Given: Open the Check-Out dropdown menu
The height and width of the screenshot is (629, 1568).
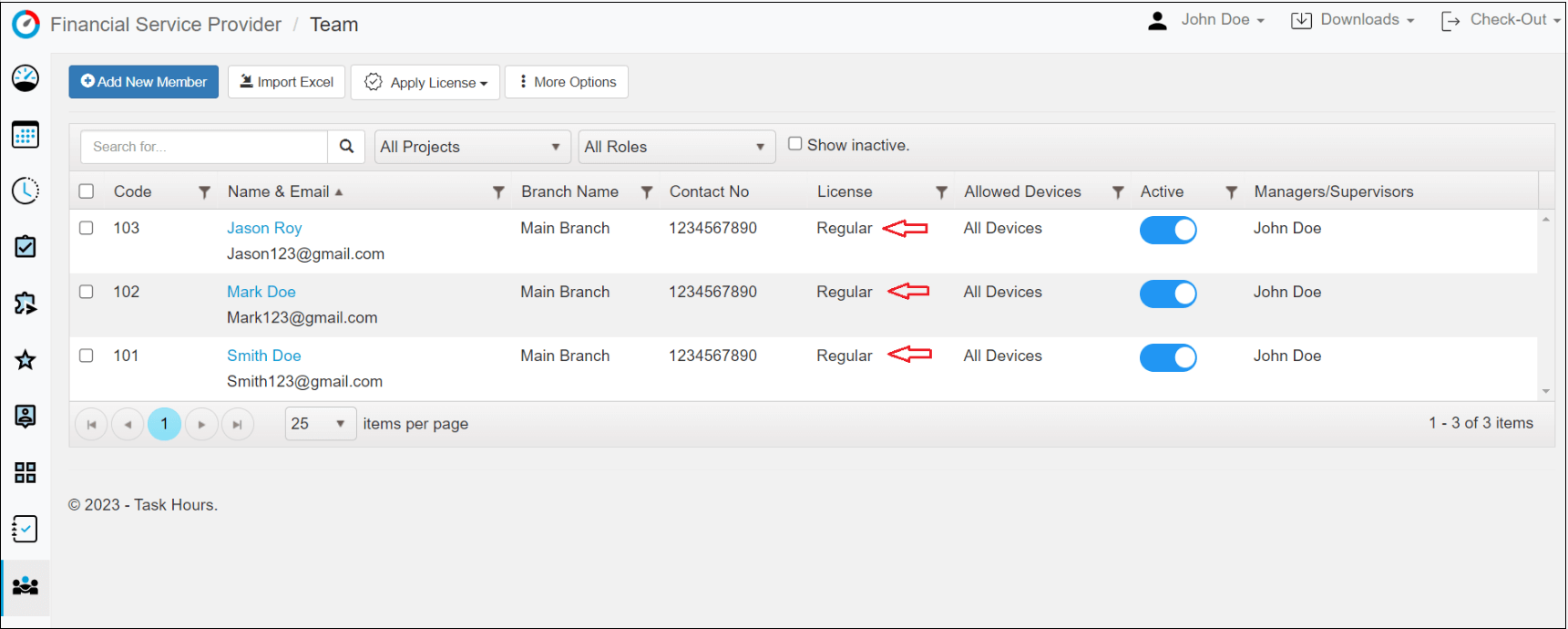Looking at the screenshot, I should pos(1501,20).
